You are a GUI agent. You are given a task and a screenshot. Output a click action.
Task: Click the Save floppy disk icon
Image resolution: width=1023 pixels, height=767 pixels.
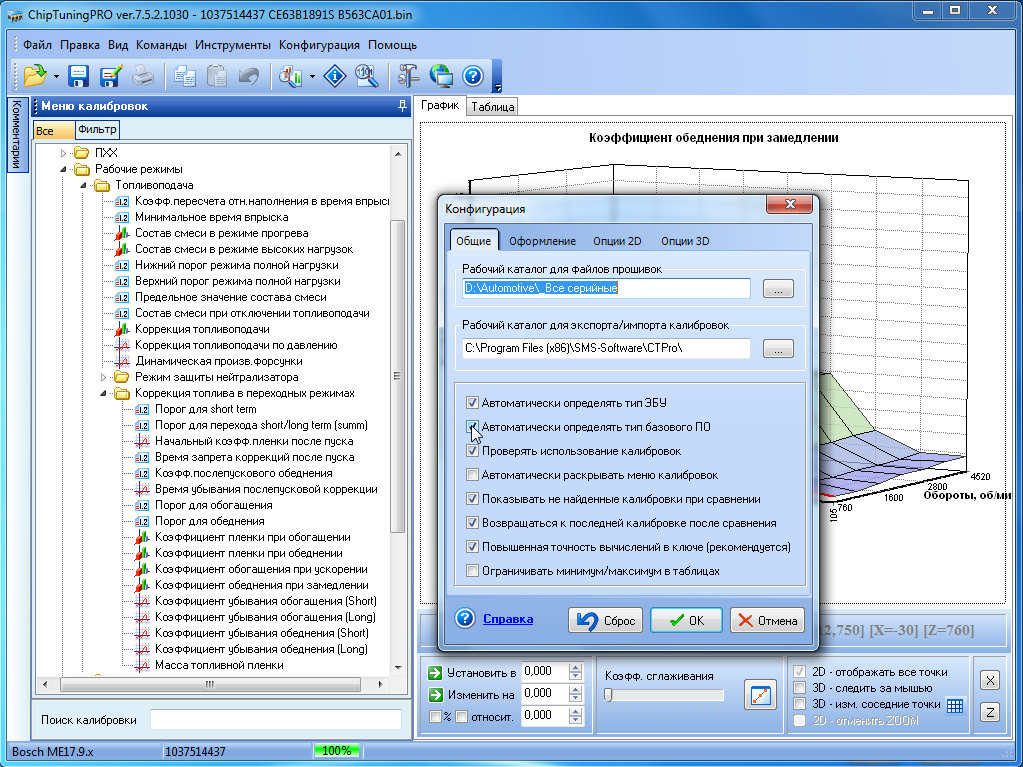[79, 76]
